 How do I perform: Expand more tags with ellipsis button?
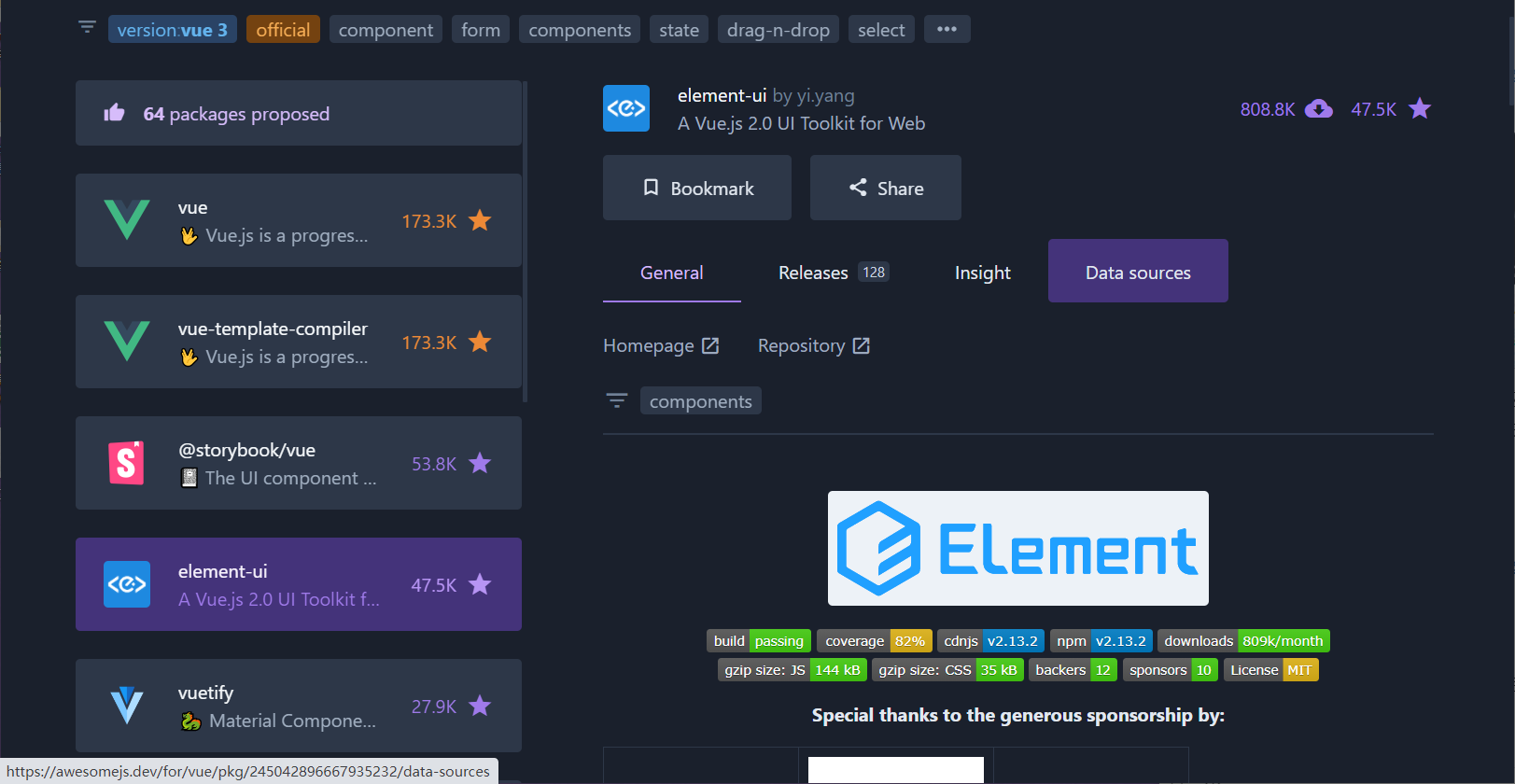(x=947, y=29)
